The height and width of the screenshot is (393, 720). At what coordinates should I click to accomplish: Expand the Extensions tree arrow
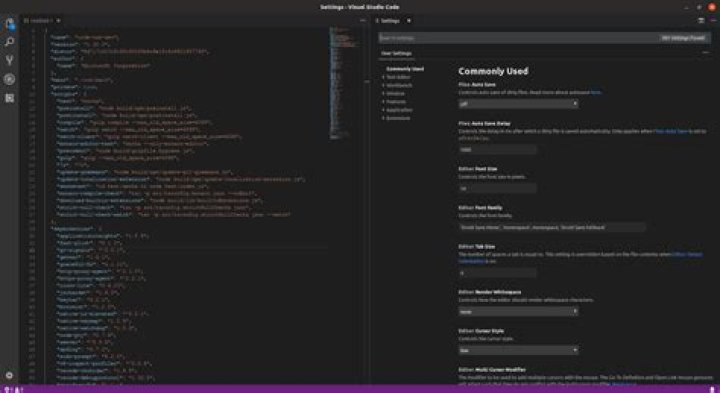point(383,118)
